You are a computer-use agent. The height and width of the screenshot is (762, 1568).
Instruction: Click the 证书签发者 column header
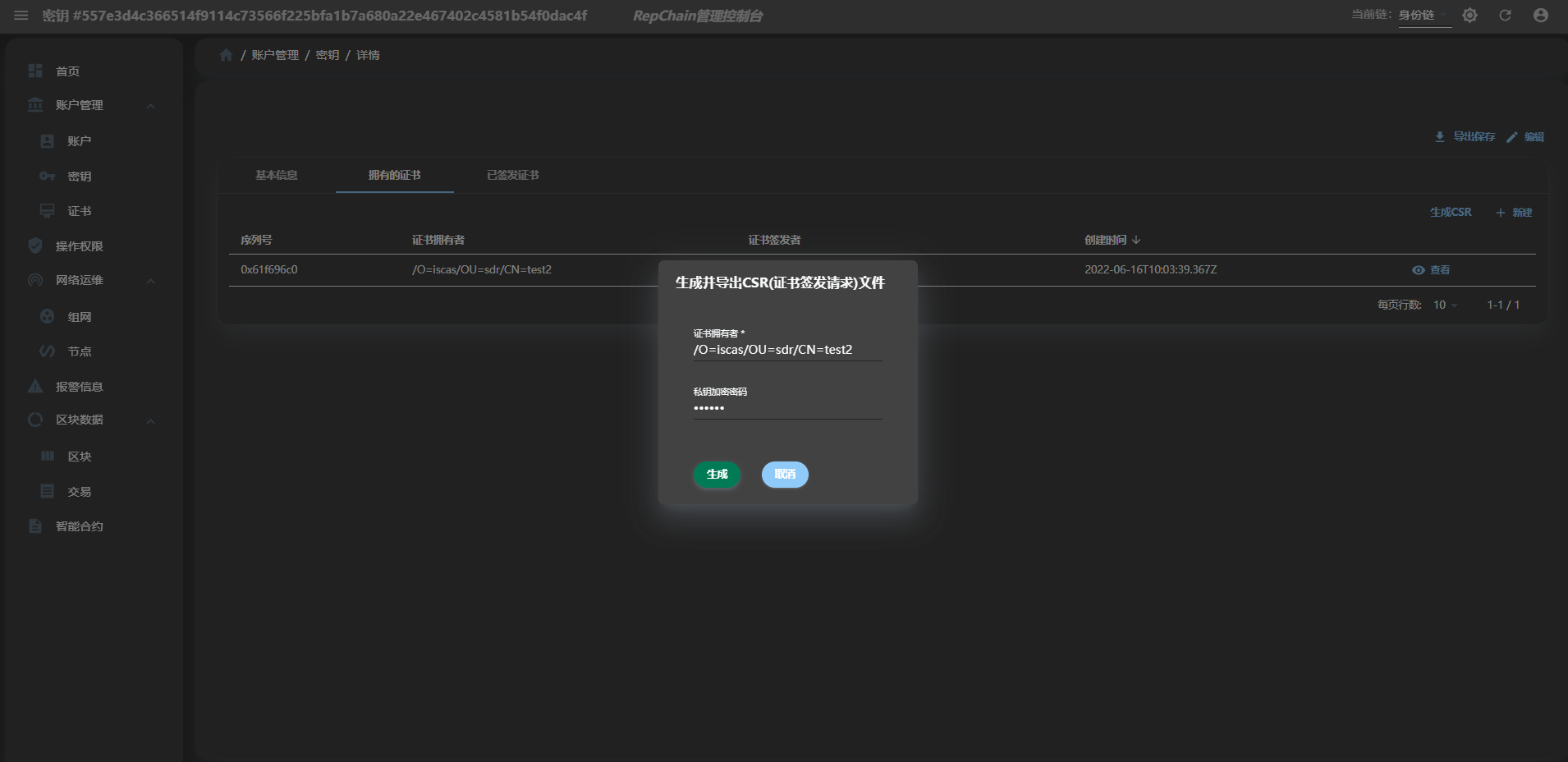pos(774,240)
